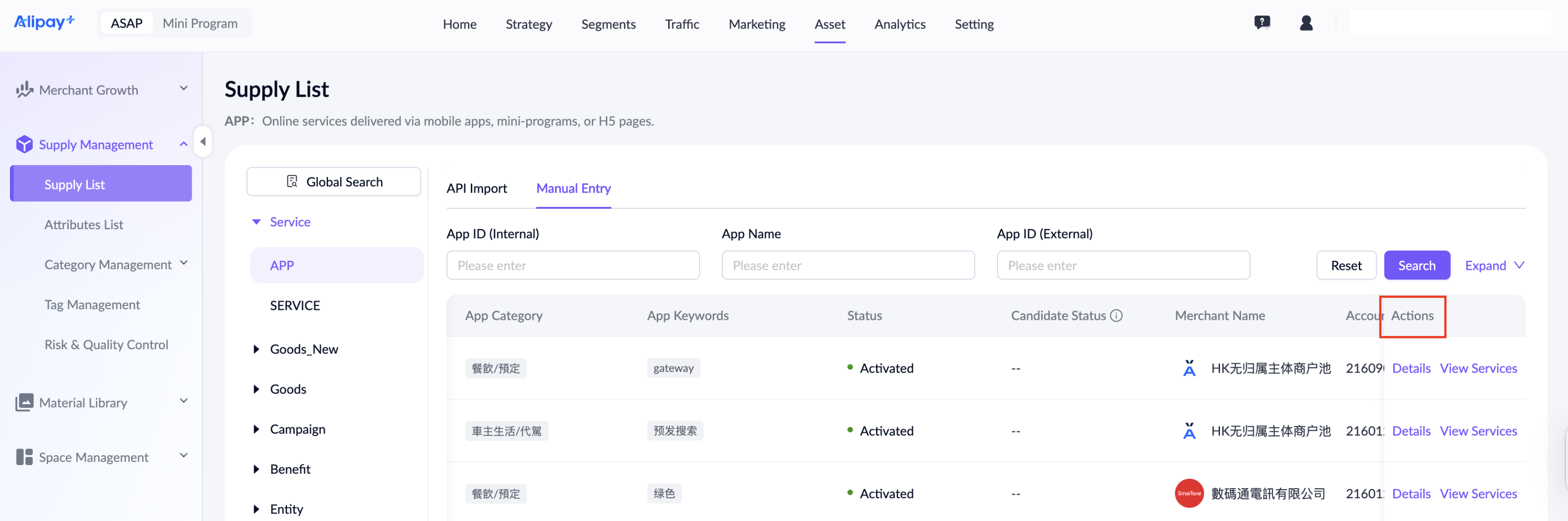Open the help feedback icon

(1262, 23)
